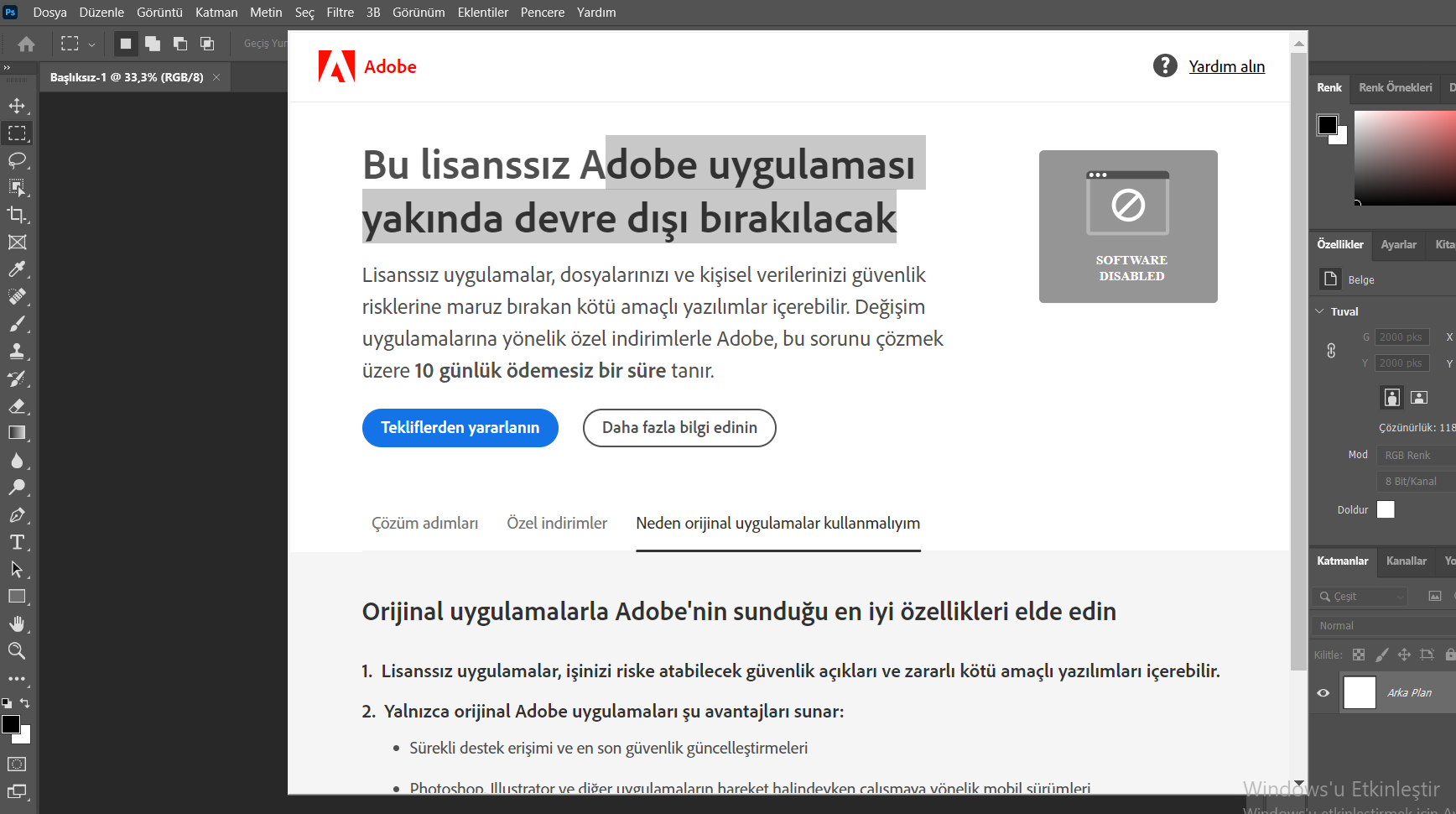
Task: Open the Mod RGB Renk dropdown
Action: pyautogui.click(x=1417, y=455)
